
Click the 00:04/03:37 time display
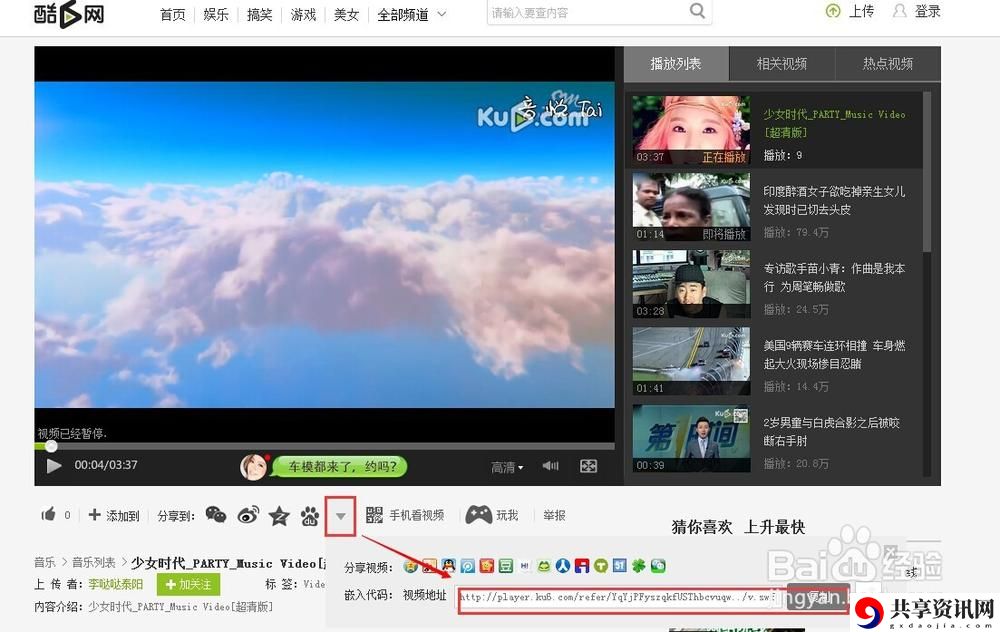(106, 465)
